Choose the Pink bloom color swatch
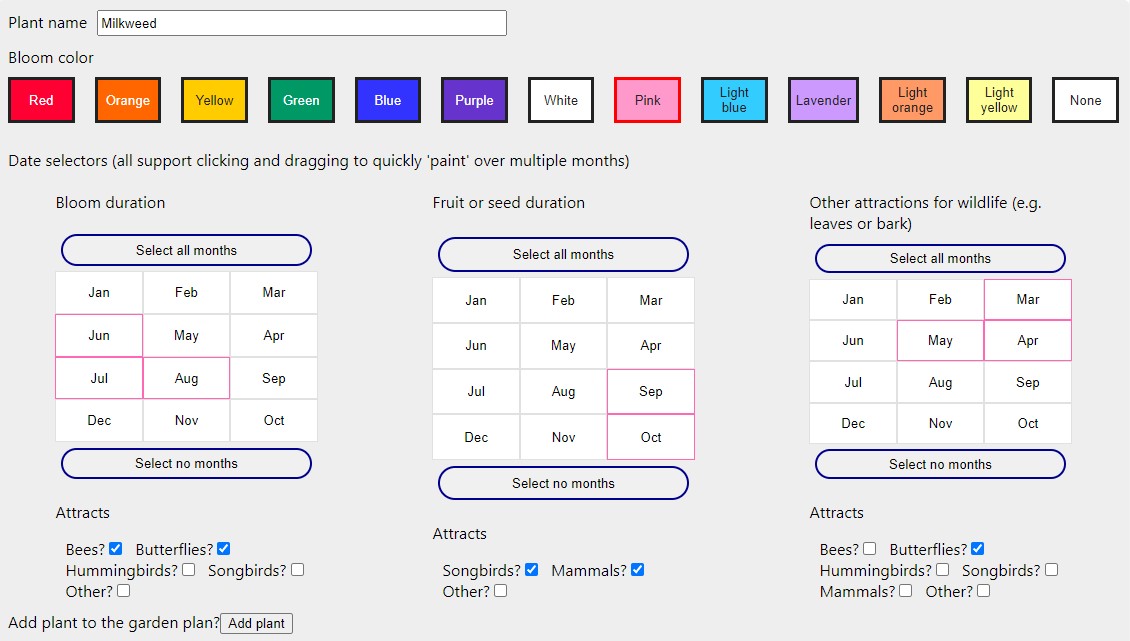This screenshot has height=641, width=1130. (647, 100)
